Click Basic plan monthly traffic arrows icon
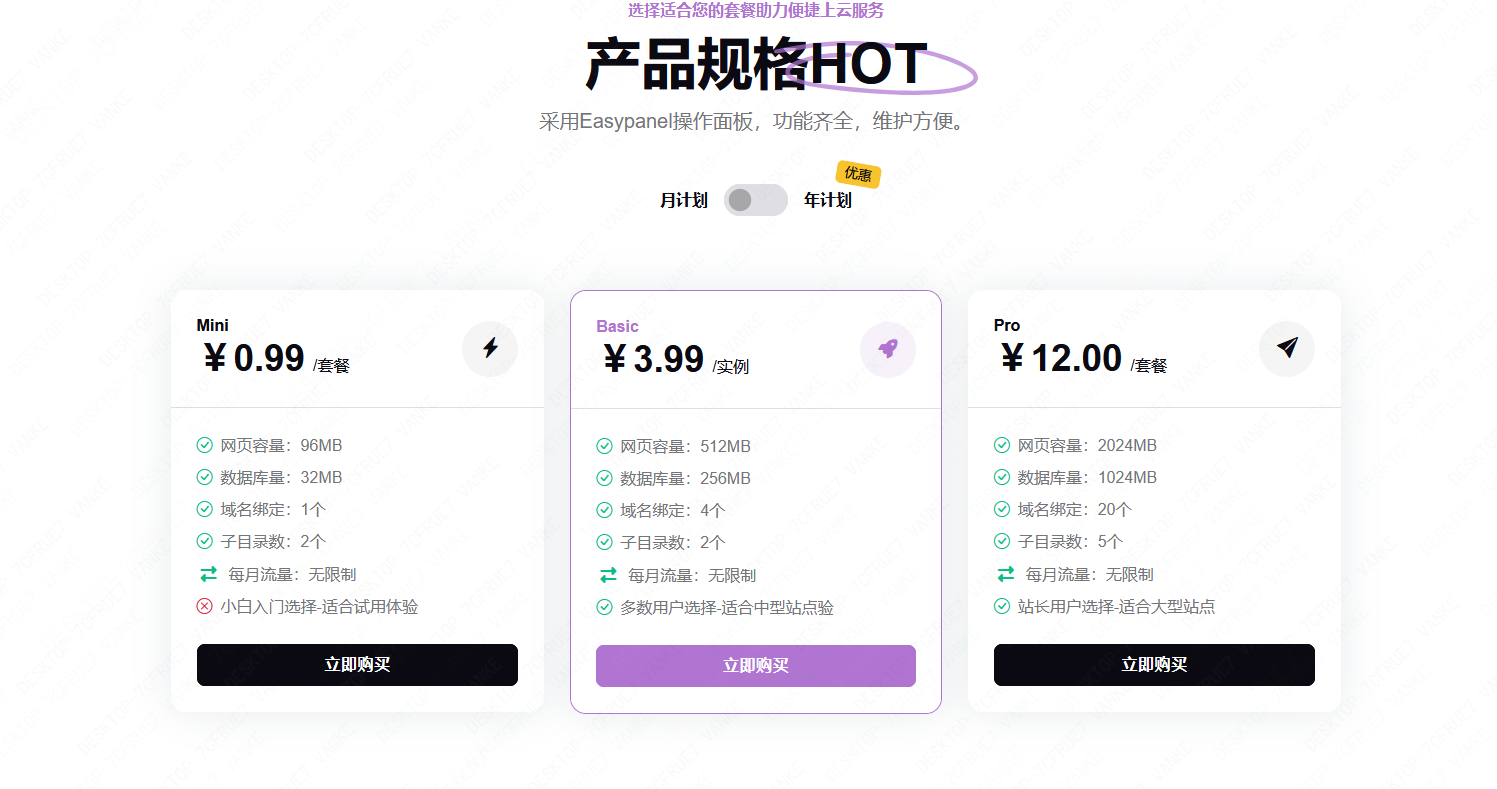The width and height of the screenshot is (1497, 789). [x=608, y=575]
